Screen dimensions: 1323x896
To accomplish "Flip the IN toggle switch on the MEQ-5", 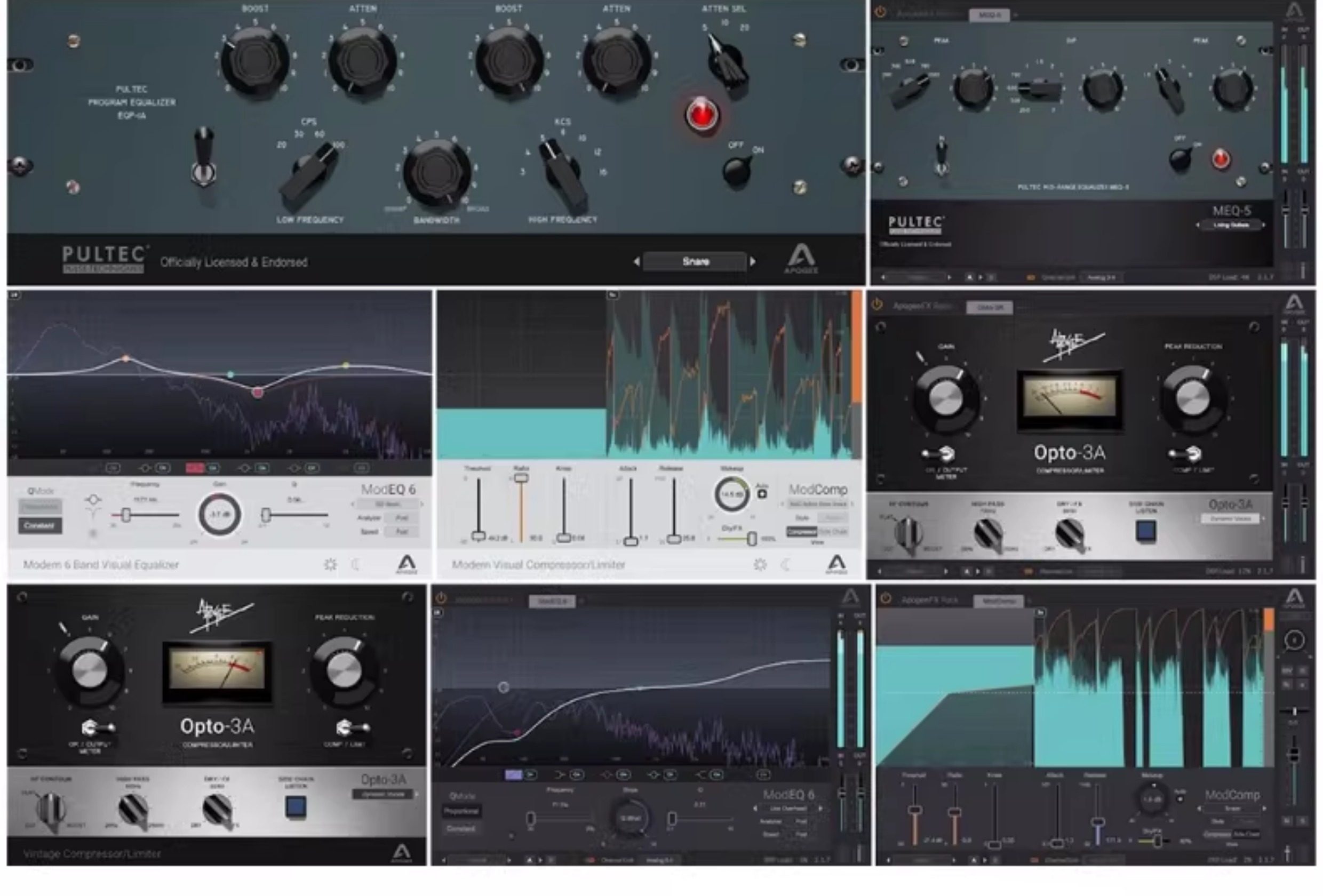I will click(941, 157).
